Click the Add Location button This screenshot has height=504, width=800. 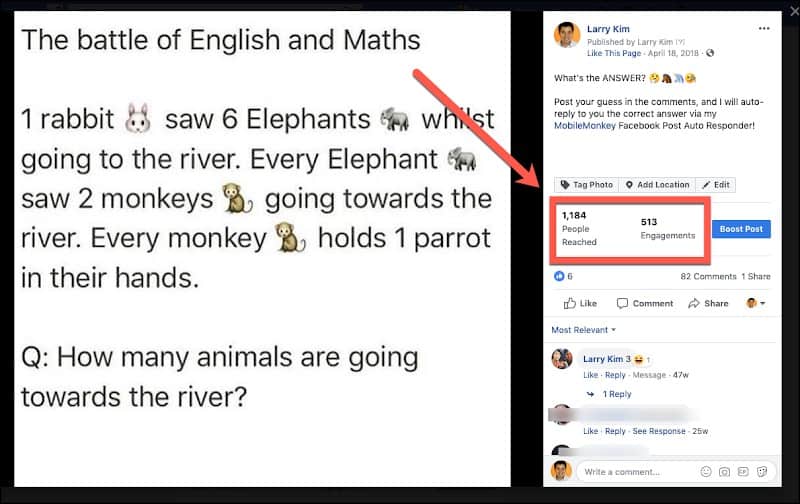(x=657, y=185)
